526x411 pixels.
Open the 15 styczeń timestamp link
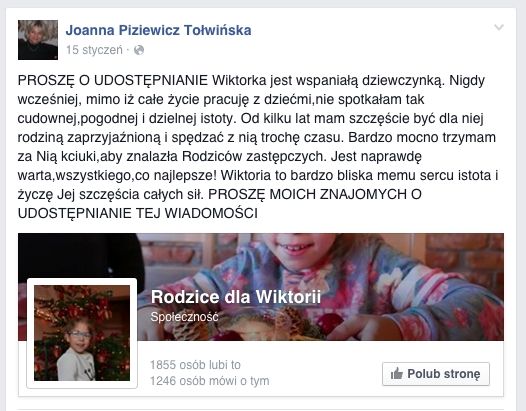point(94,50)
